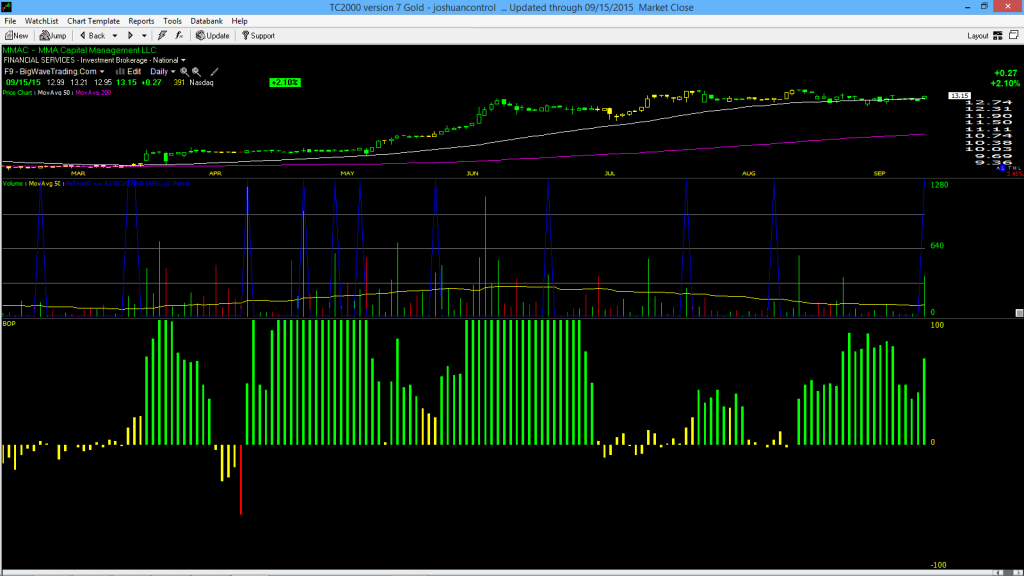Go back using the Back arrow
The image size is (1024, 576).
(x=92, y=36)
